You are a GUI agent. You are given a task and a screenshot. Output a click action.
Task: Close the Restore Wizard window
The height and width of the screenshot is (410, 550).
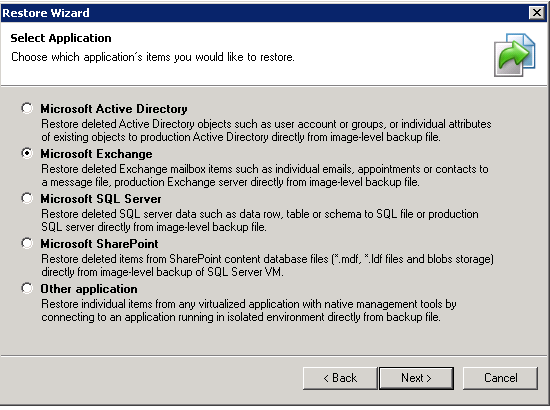point(537,13)
